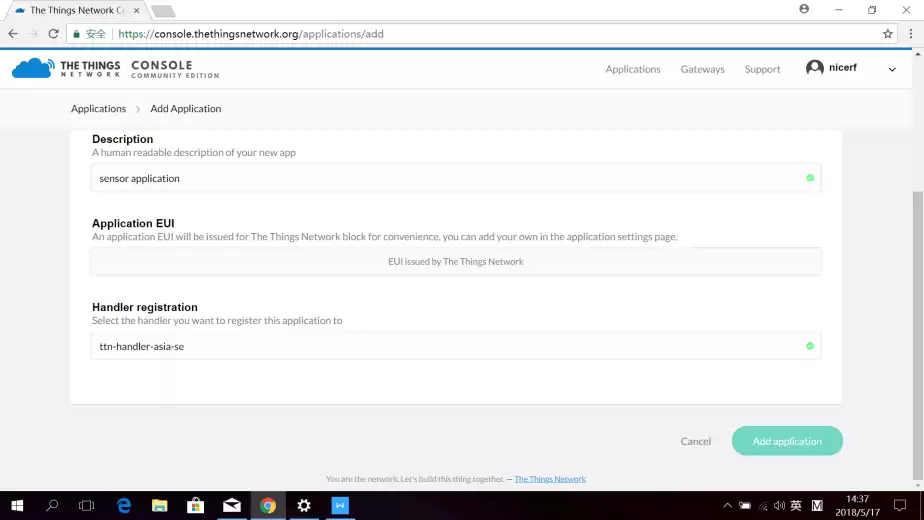Click the Applications breadcrumb link

click(98, 108)
